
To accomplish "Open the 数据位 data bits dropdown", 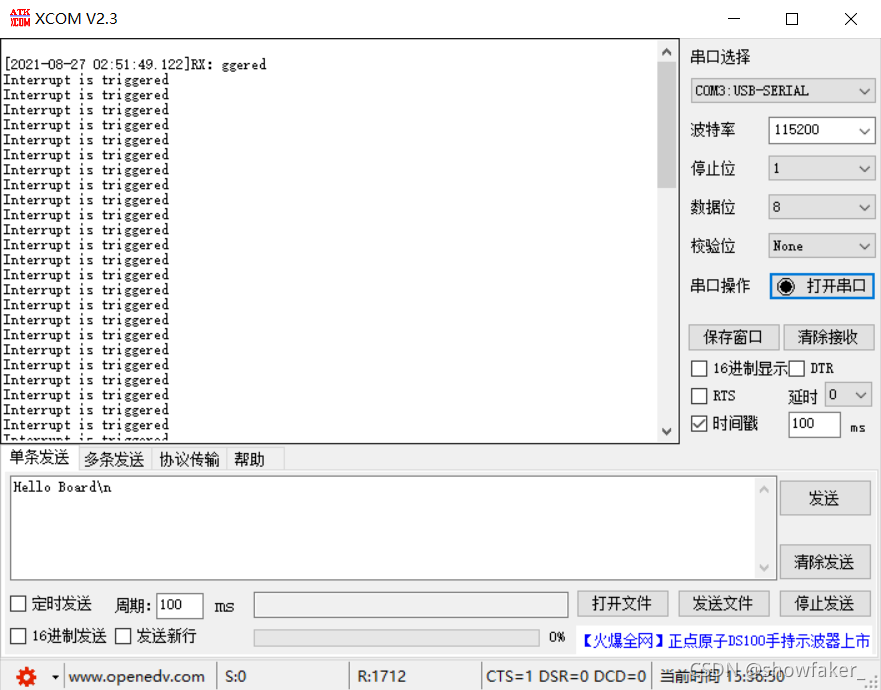I will (821, 207).
